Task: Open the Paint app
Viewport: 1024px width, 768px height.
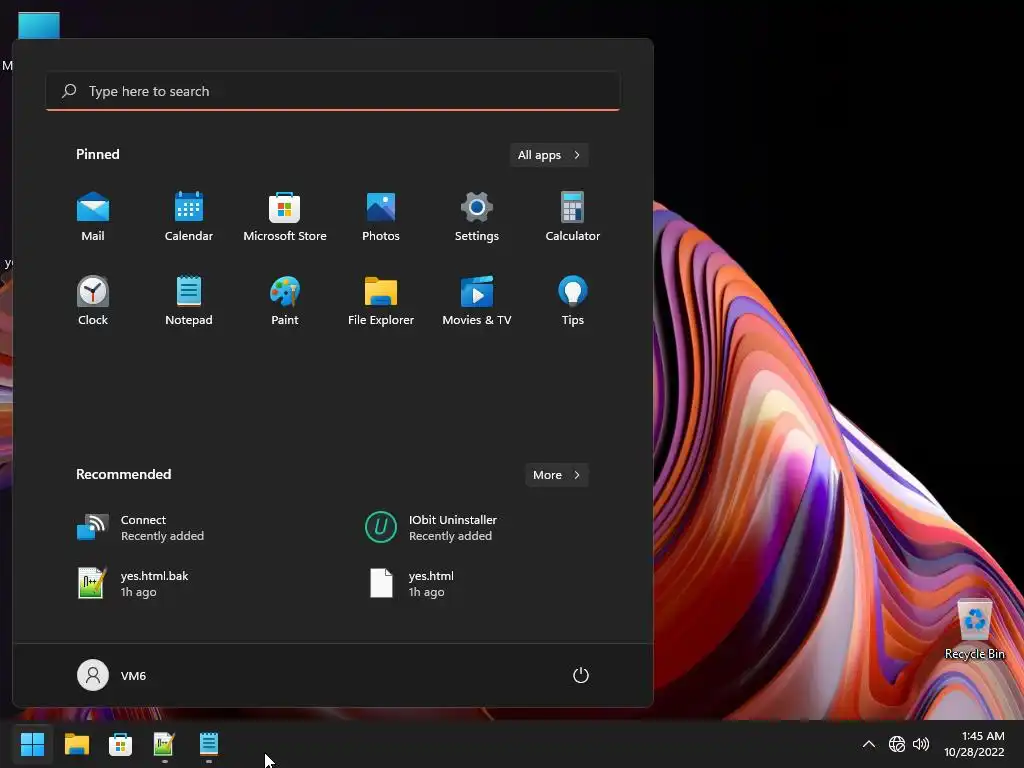Action: point(285,301)
